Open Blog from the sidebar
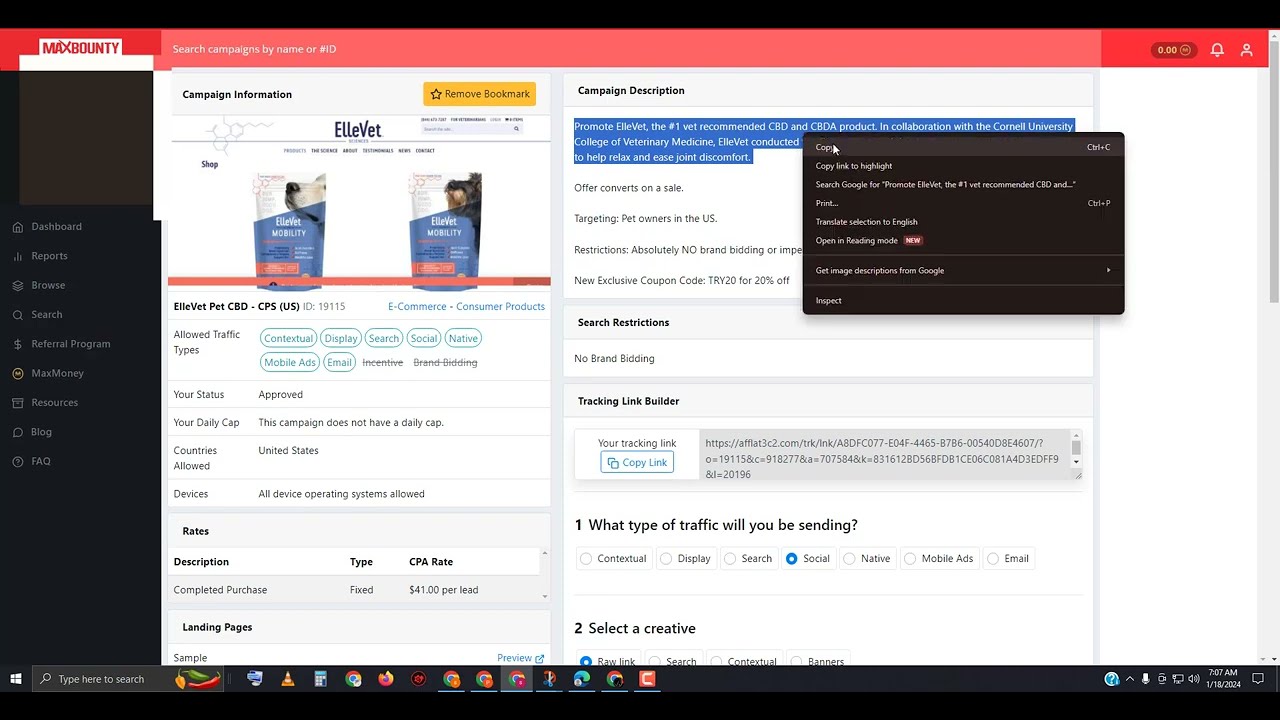 point(41,432)
